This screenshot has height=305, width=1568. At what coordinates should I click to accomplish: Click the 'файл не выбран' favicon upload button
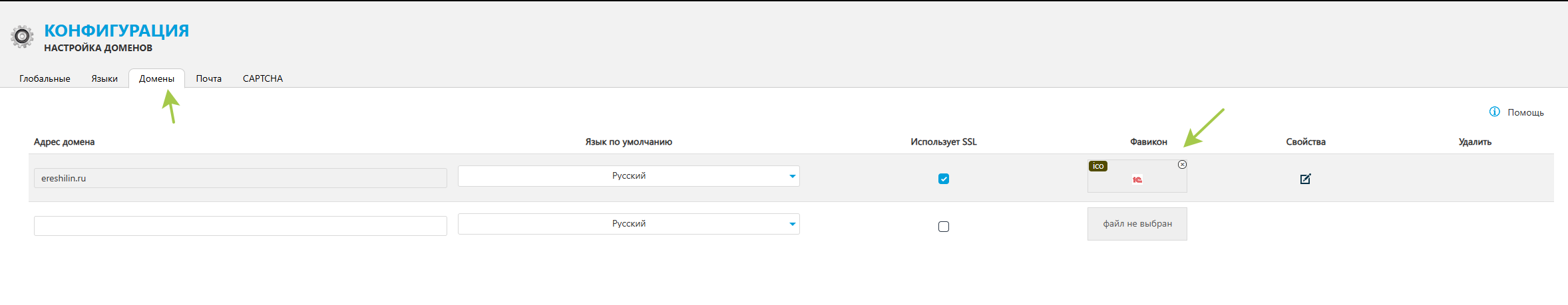click(1137, 224)
